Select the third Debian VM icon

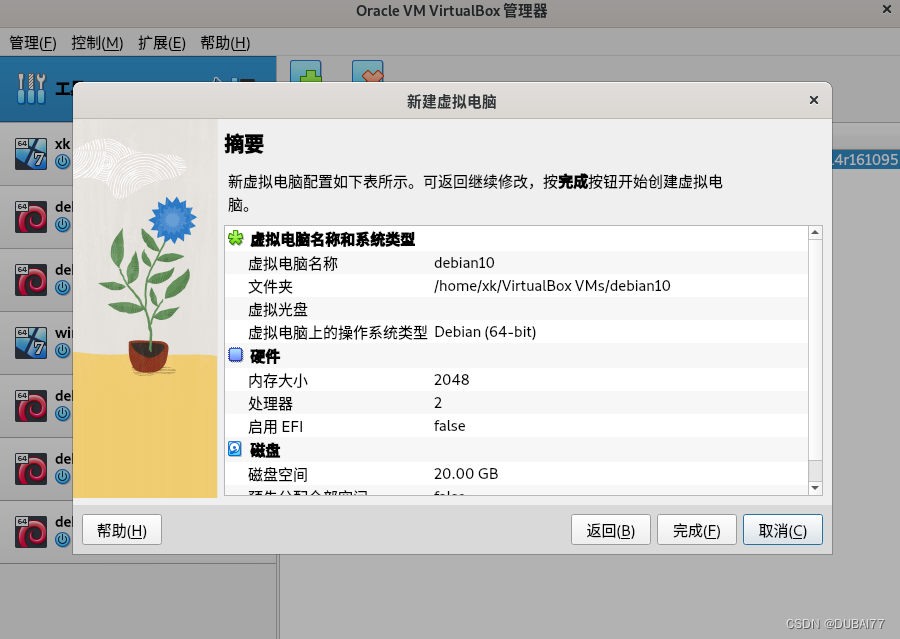31,406
